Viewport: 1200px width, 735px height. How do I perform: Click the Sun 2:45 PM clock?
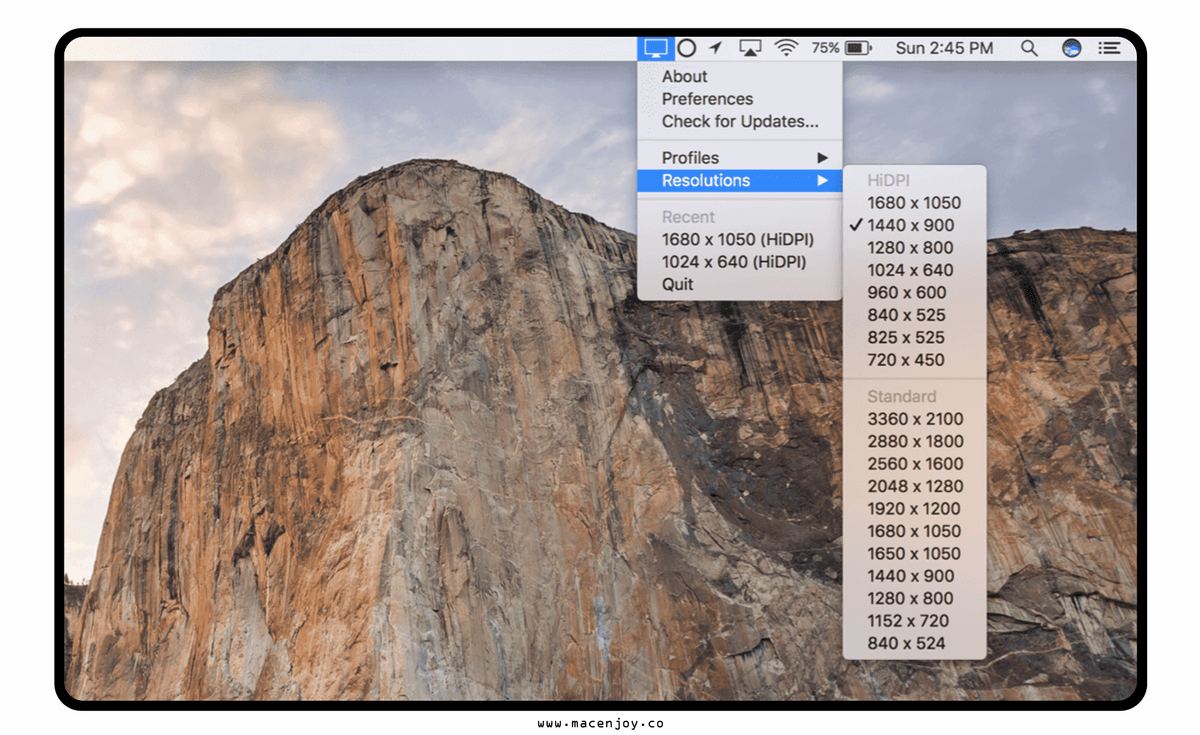tap(944, 47)
